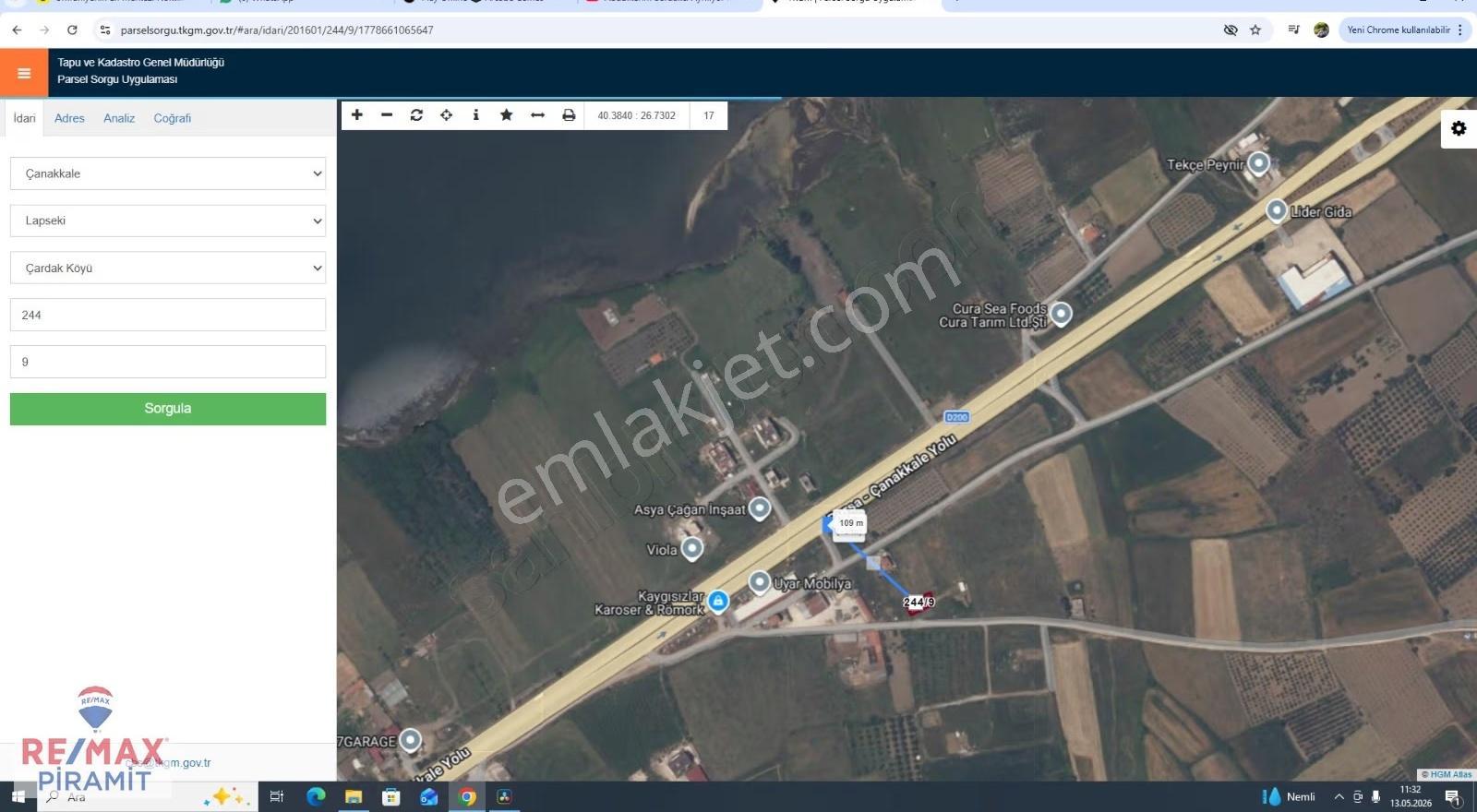View site information icon in address bar
Viewport: 1477px width, 812px height.
105,30
